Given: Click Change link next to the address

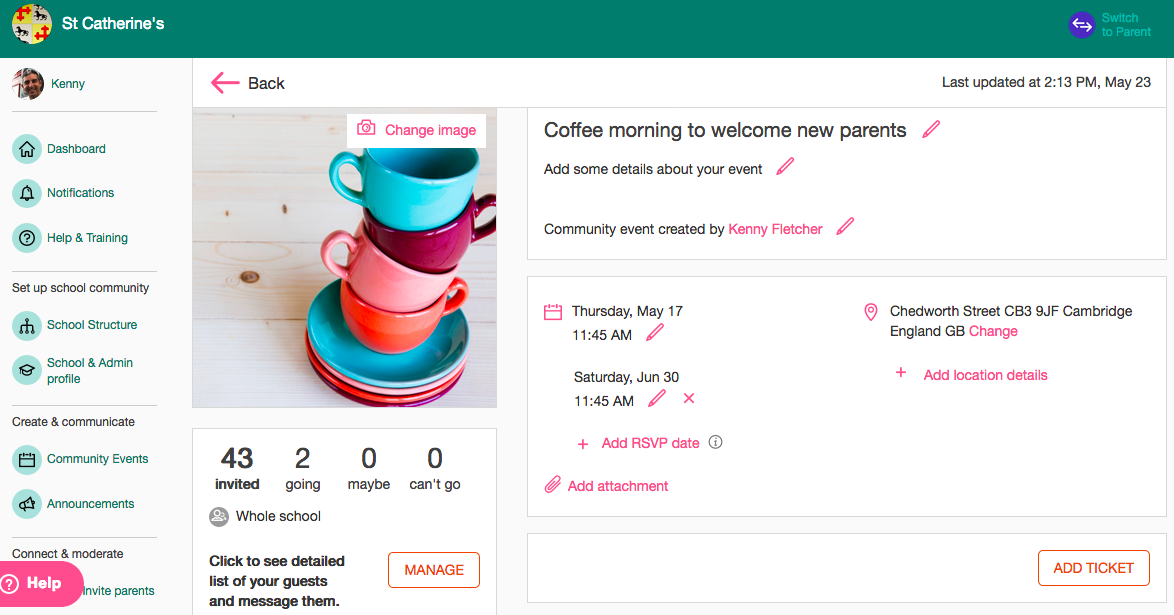Looking at the screenshot, I should coord(993,331).
